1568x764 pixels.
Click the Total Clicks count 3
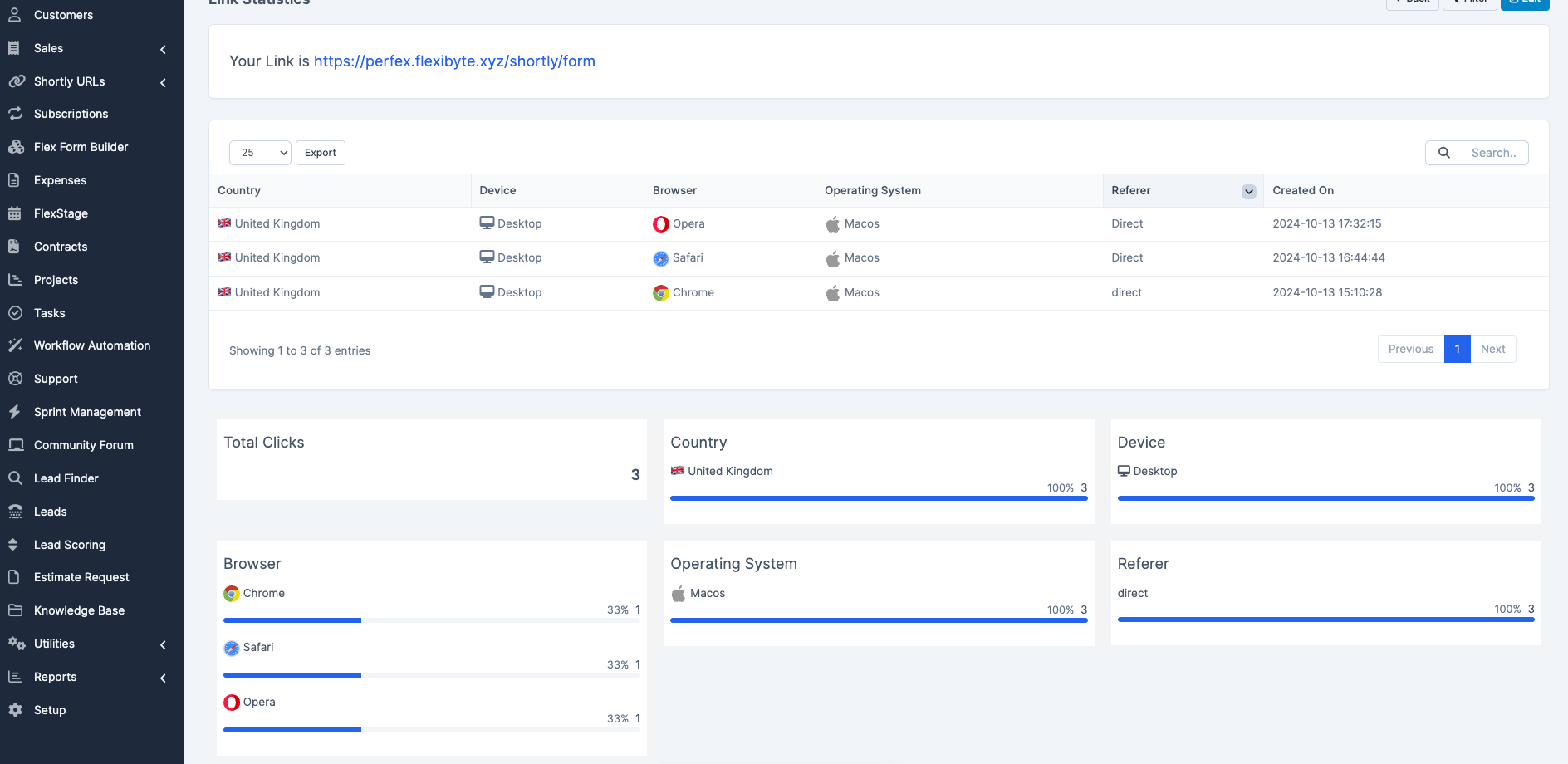635,475
